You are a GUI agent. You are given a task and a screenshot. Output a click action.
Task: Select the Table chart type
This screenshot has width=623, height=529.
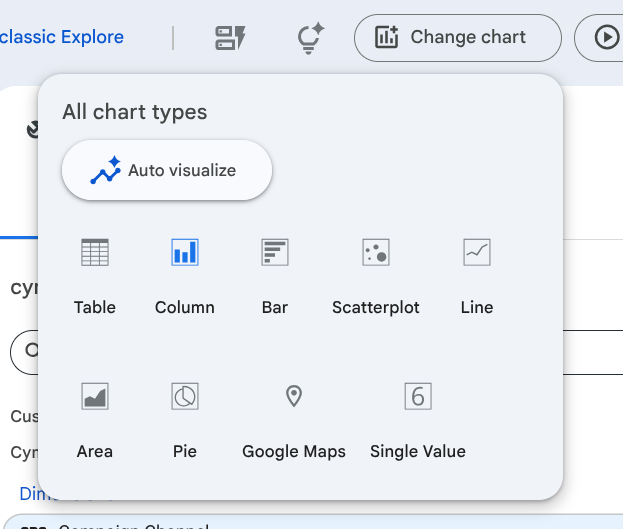point(94,253)
